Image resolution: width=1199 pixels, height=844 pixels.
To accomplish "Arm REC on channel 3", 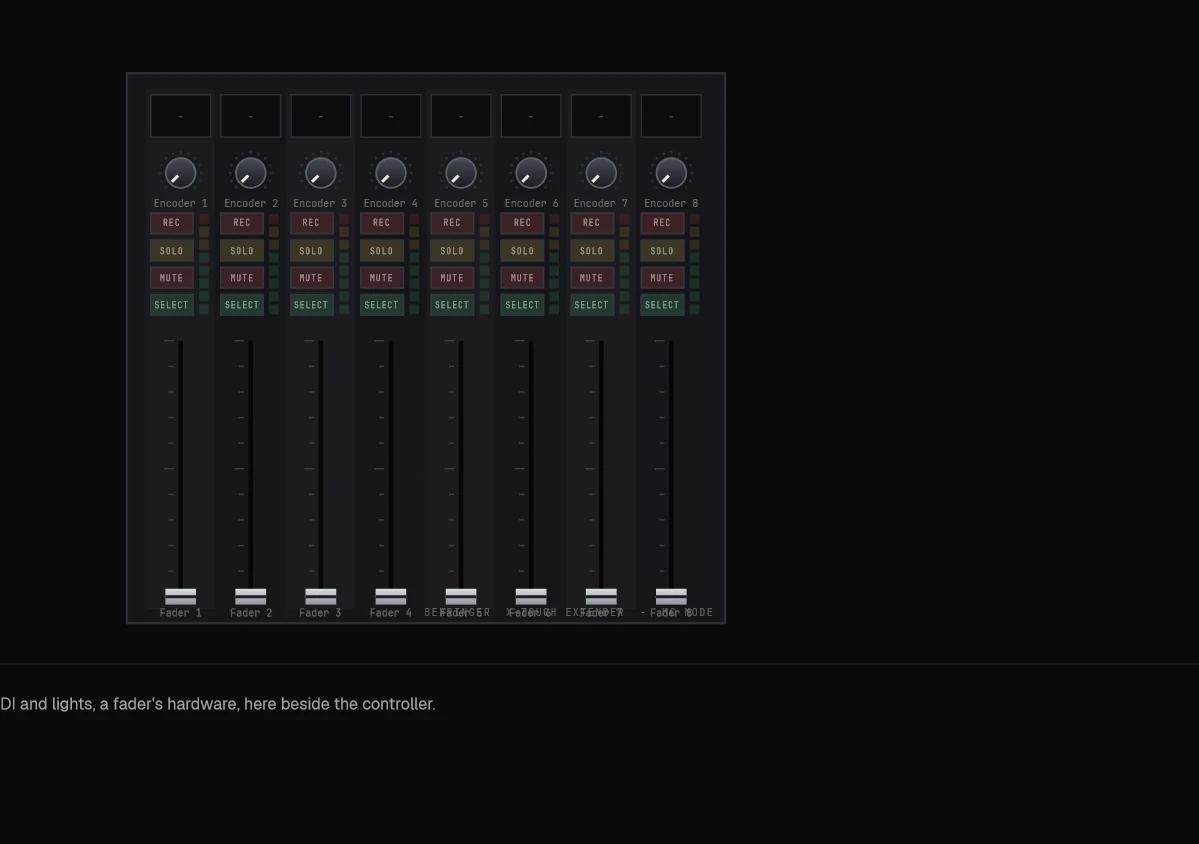I will coord(311,222).
